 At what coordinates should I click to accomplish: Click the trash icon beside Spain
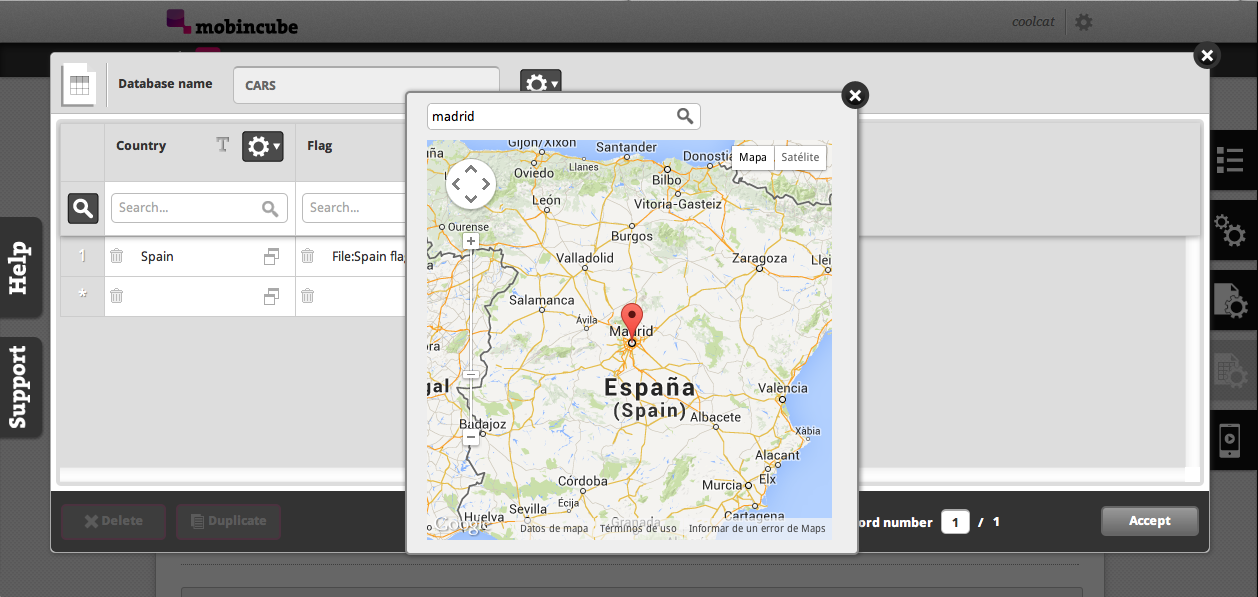point(117,256)
